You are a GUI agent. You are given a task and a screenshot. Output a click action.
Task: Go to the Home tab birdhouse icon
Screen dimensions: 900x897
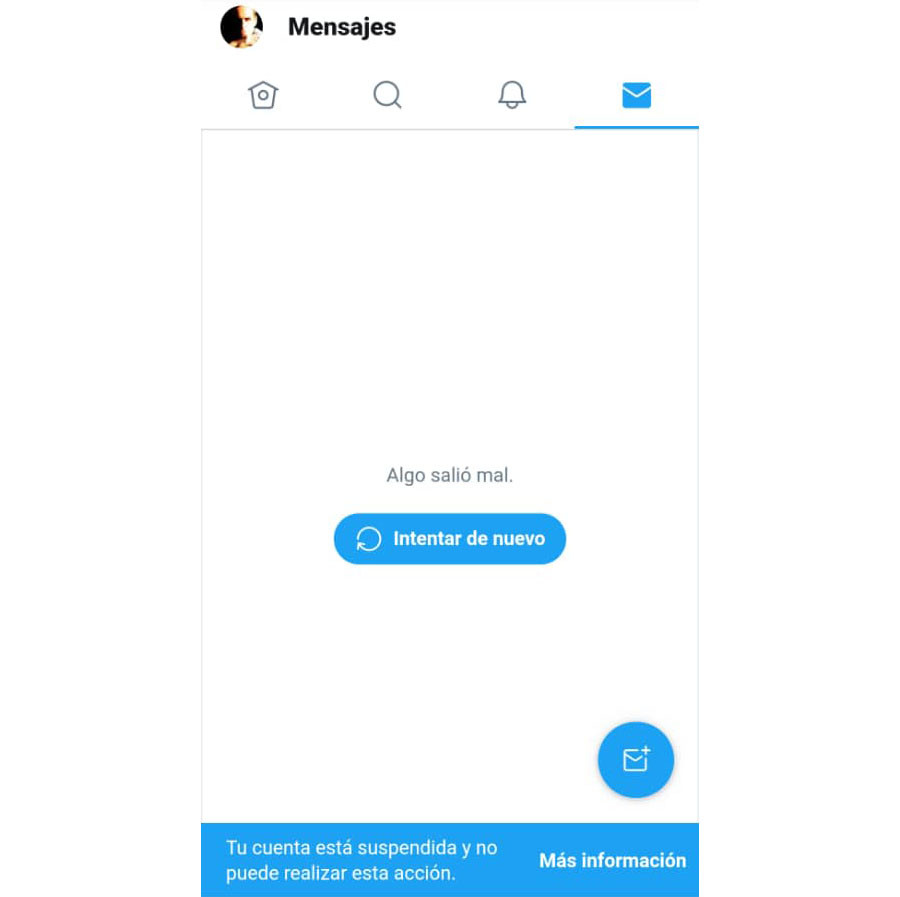(x=263, y=95)
